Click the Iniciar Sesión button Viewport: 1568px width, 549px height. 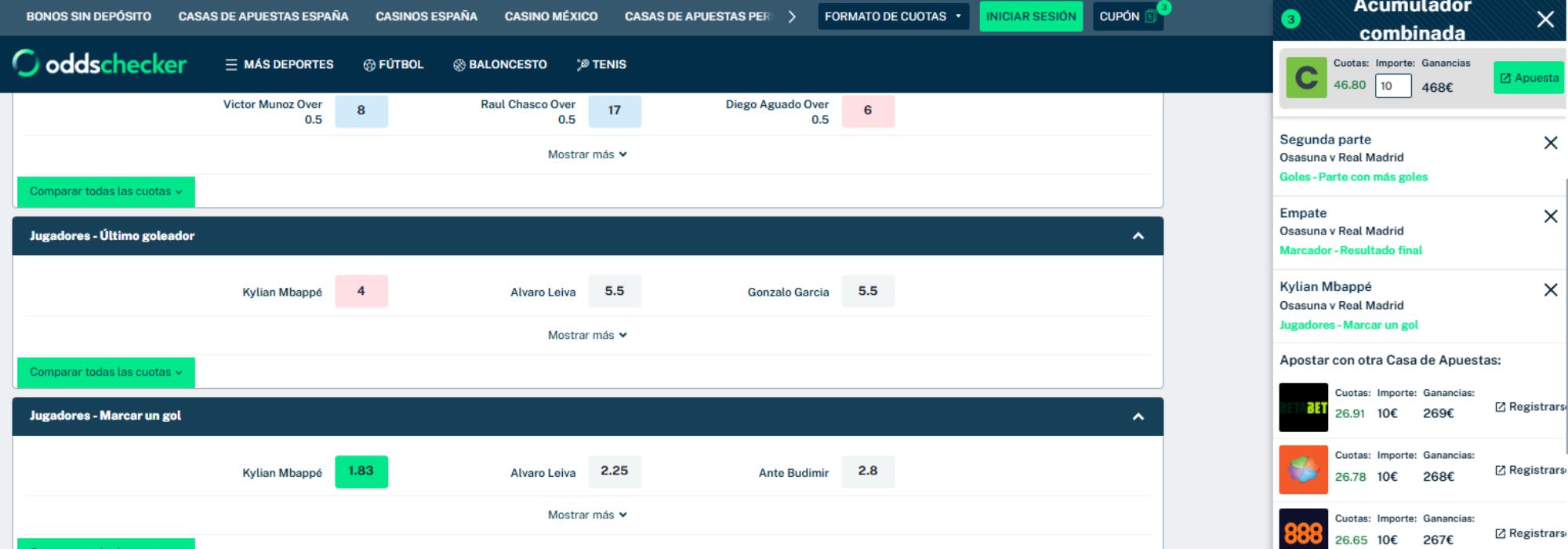click(x=1031, y=16)
